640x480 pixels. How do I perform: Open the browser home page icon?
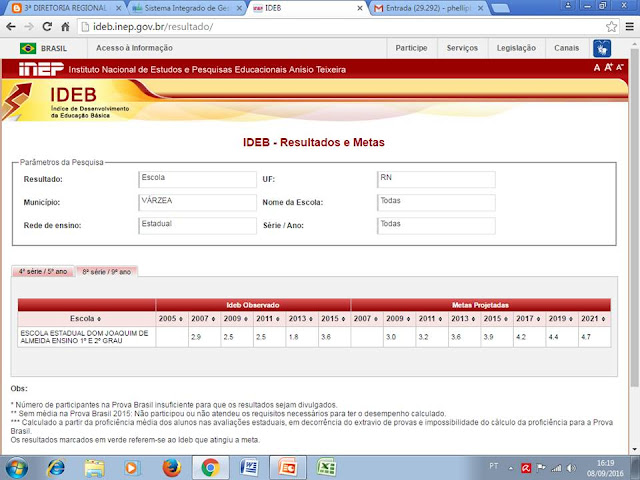[65, 27]
